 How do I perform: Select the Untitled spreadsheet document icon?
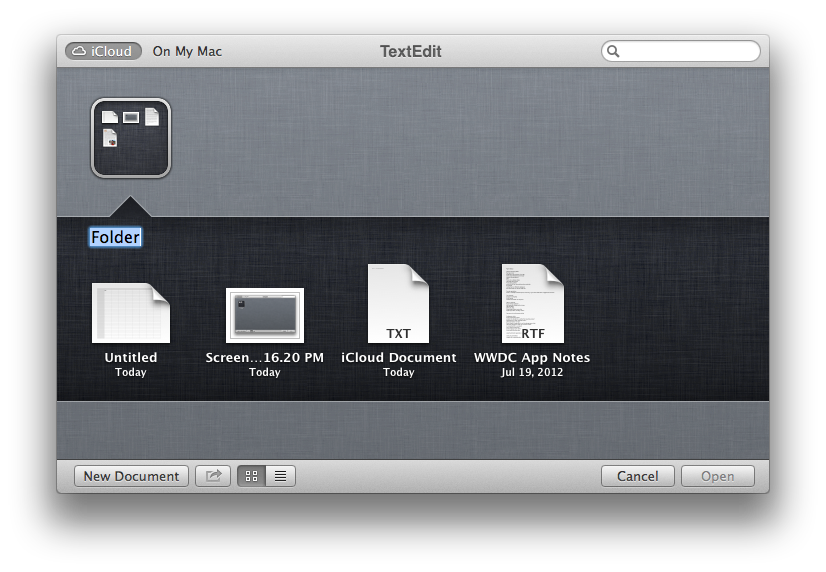pyautogui.click(x=131, y=313)
